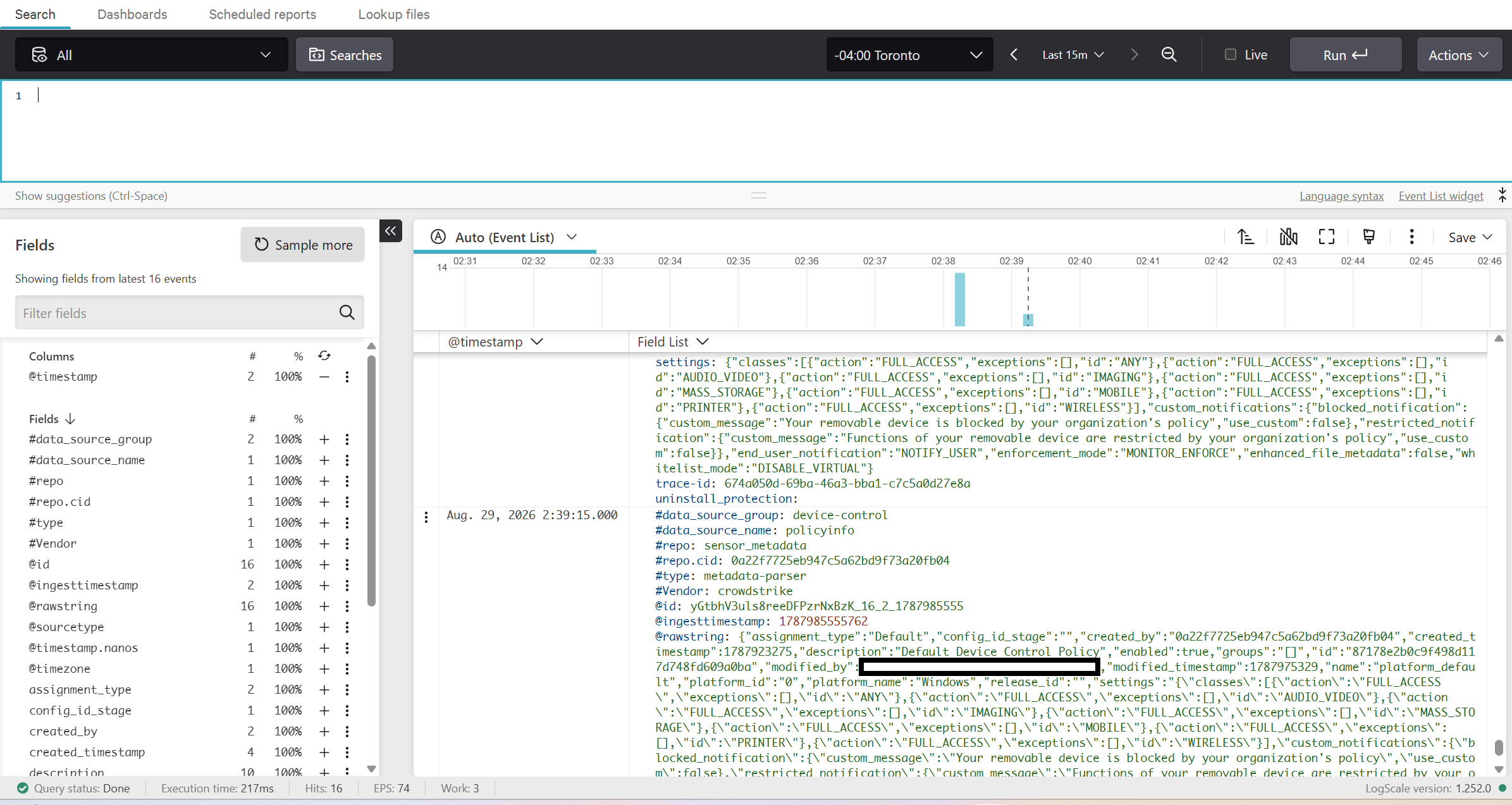Open the Lookup files tab

point(394,14)
